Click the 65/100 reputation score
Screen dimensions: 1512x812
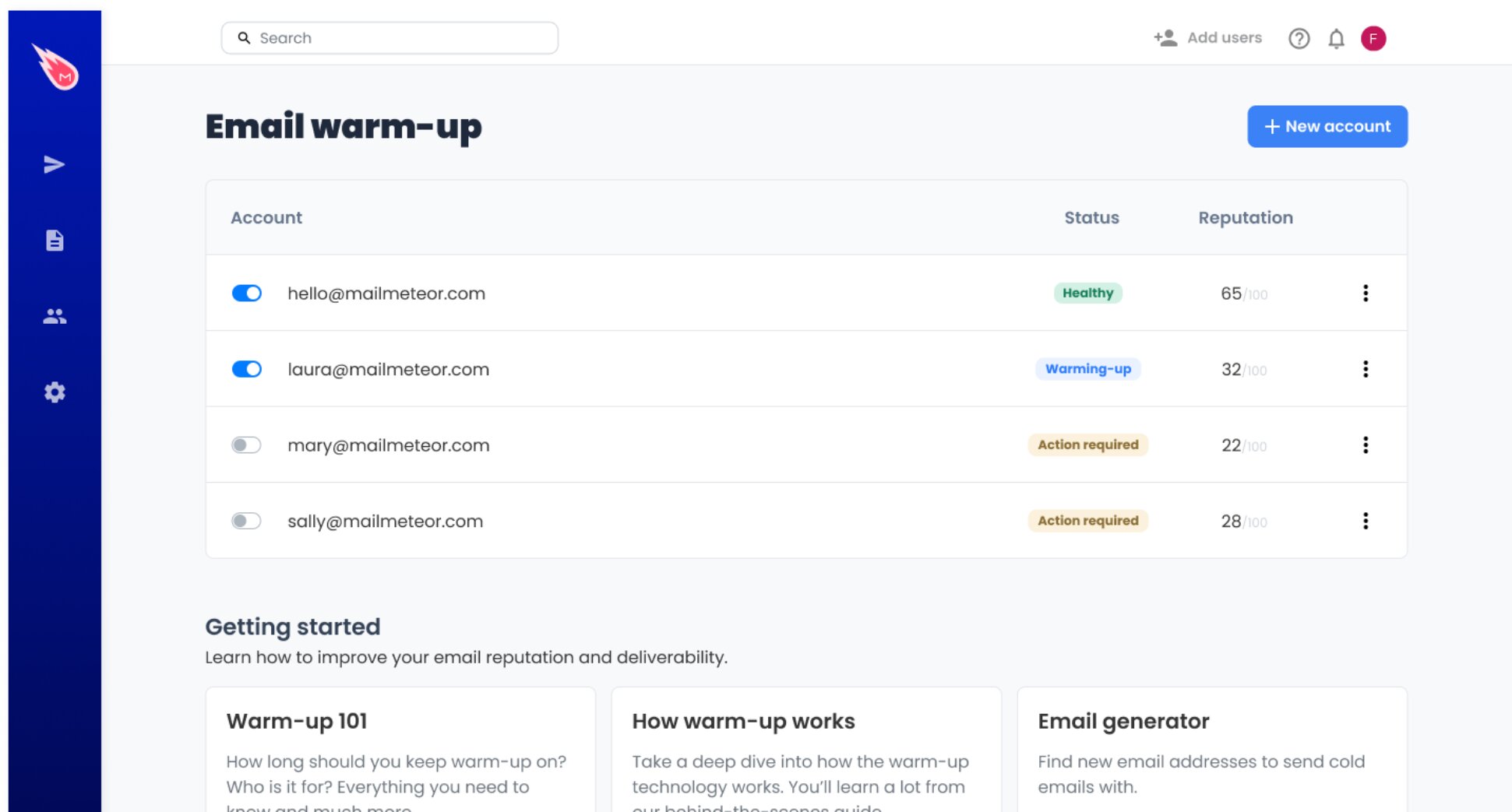tap(1244, 294)
